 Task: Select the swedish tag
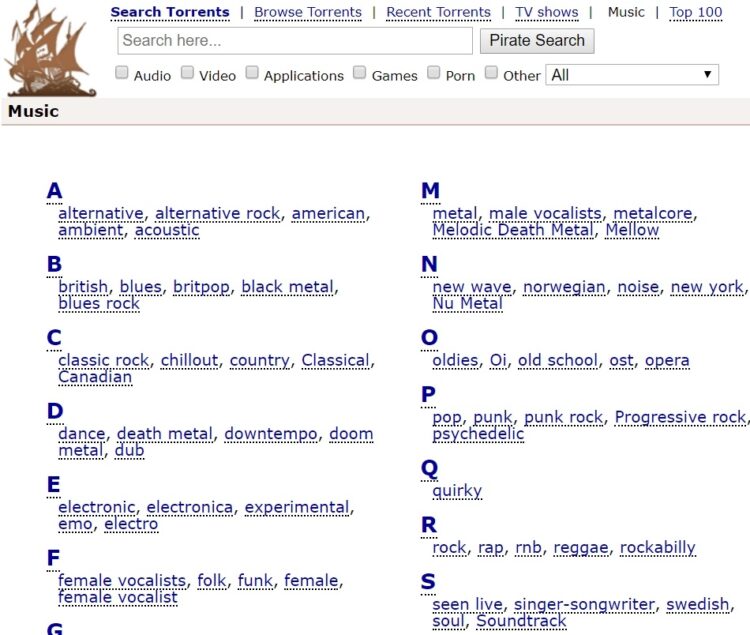(697, 604)
